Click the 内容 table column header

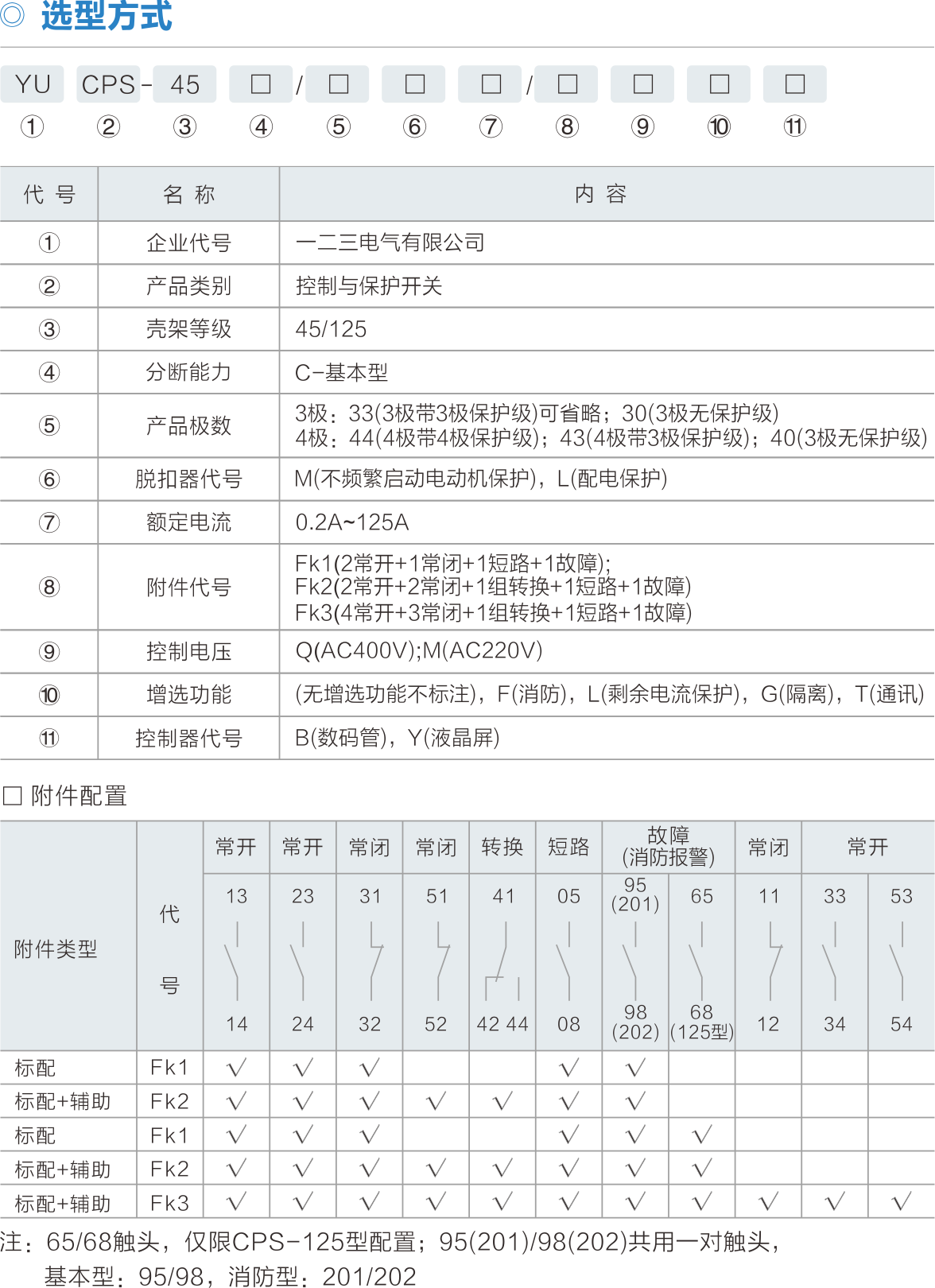click(x=601, y=194)
